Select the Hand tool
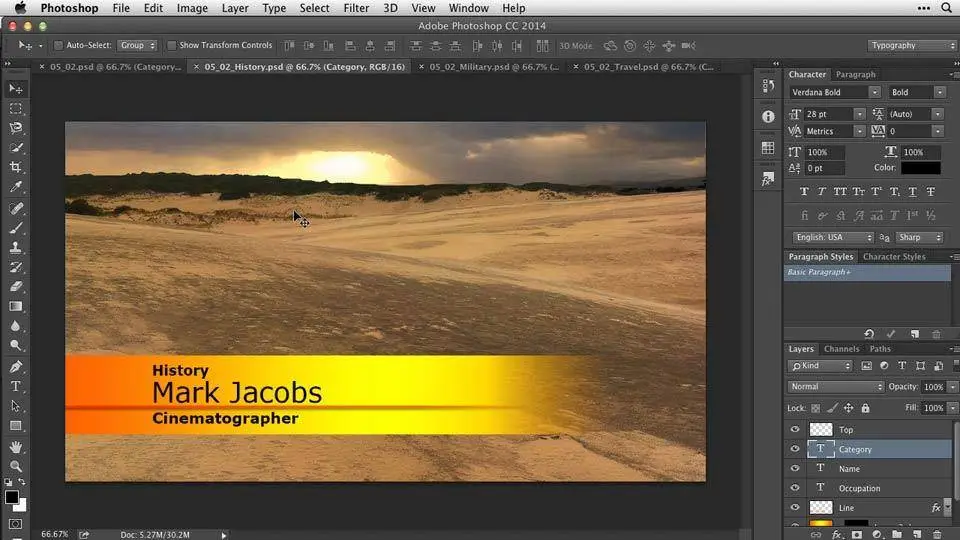 click(x=16, y=446)
